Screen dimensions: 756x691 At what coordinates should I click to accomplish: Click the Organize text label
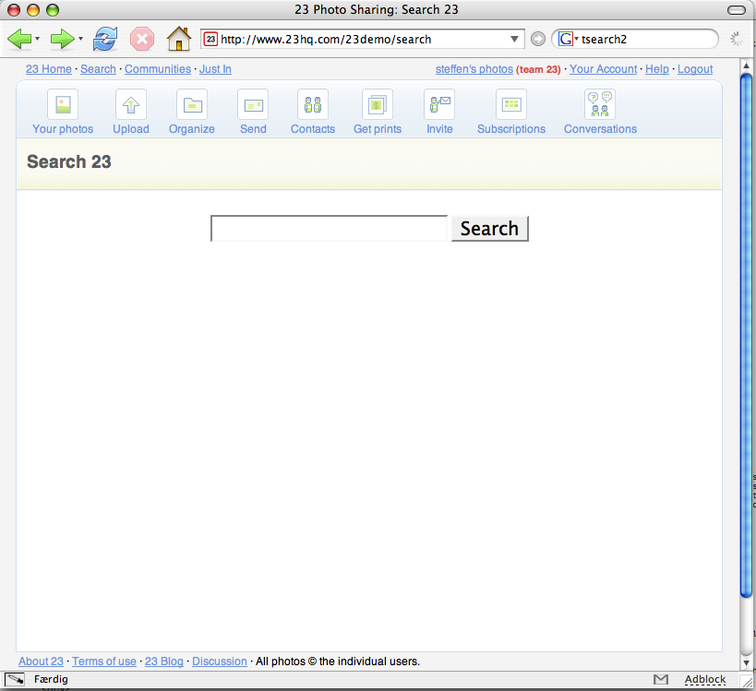pos(192,129)
